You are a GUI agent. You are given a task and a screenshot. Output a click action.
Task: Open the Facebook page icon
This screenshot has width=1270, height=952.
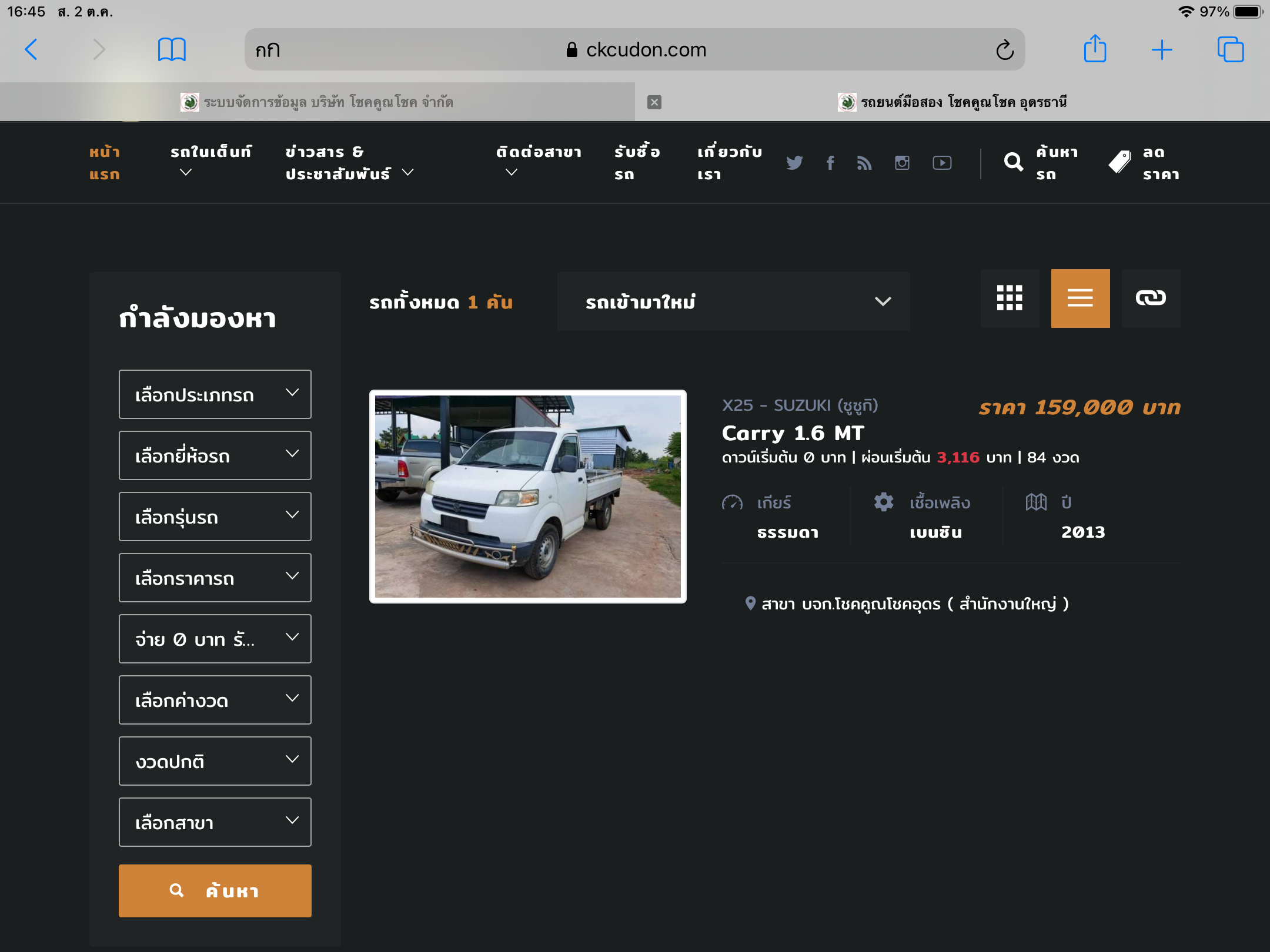coord(830,163)
